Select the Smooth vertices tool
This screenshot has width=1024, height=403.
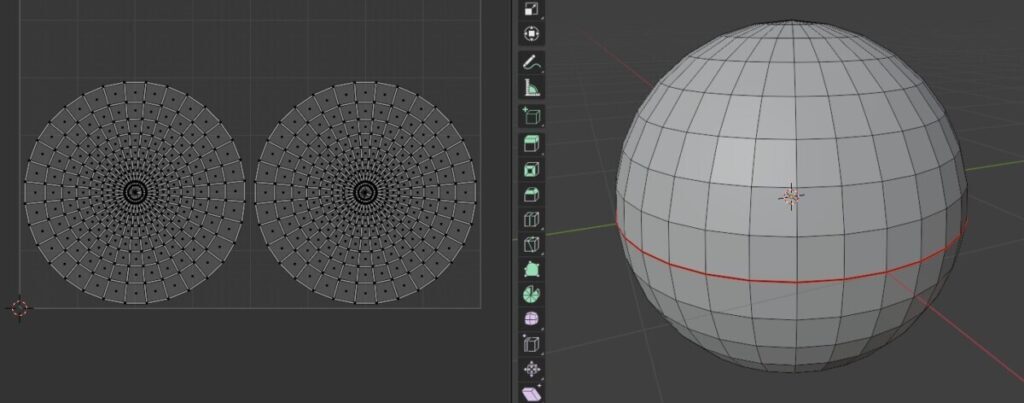pos(532,319)
